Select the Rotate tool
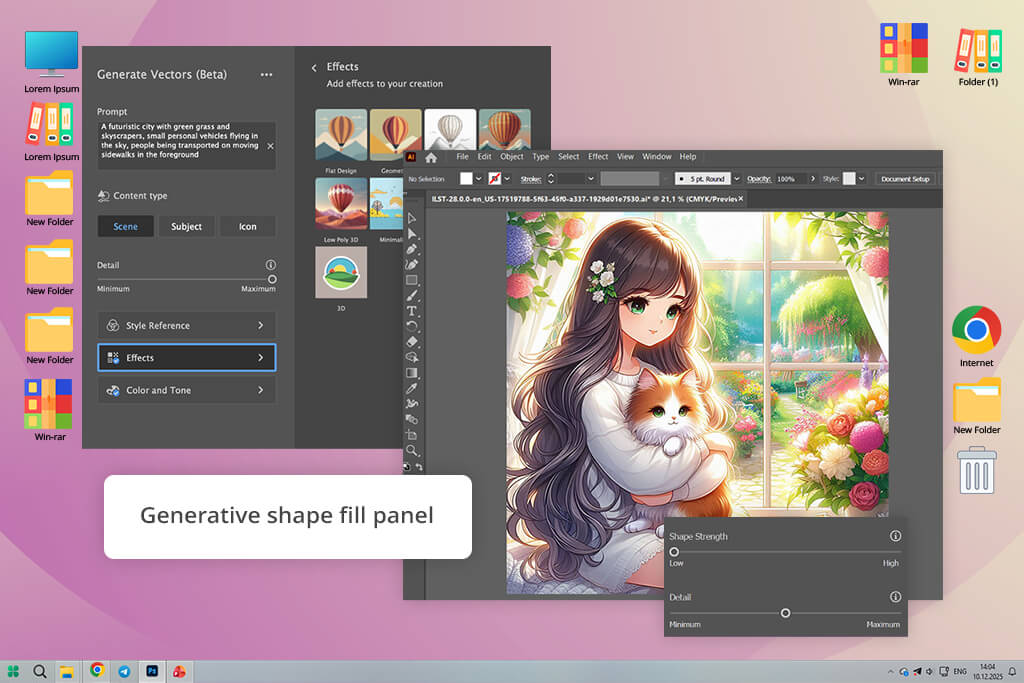The height and width of the screenshot is (683, 1024). pyautogui.click(x=412, y=326)
